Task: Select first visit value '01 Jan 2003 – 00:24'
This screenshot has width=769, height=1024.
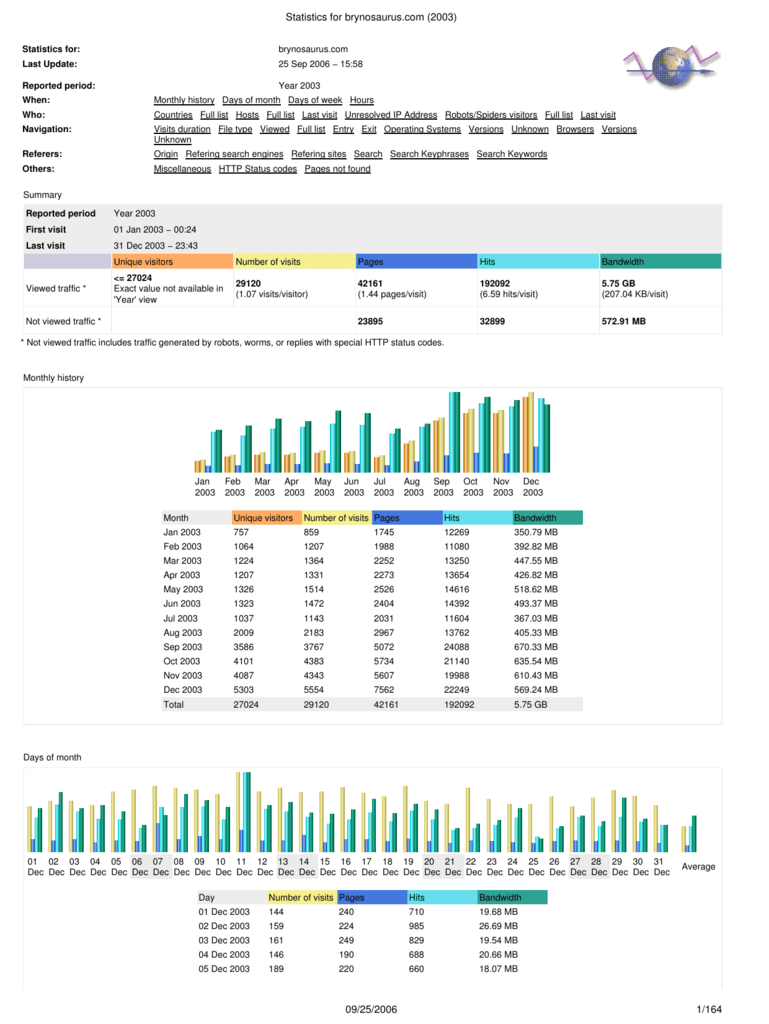Action: click(x=155, y=230)
